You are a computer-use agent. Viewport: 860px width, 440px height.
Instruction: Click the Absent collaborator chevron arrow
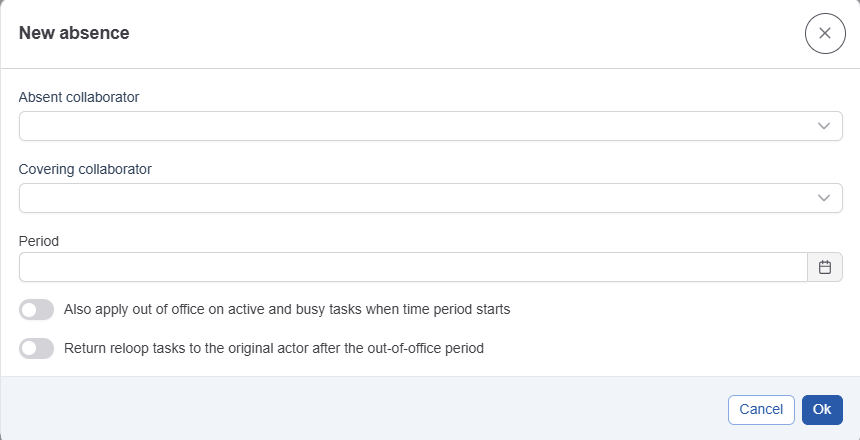(824, 126)
